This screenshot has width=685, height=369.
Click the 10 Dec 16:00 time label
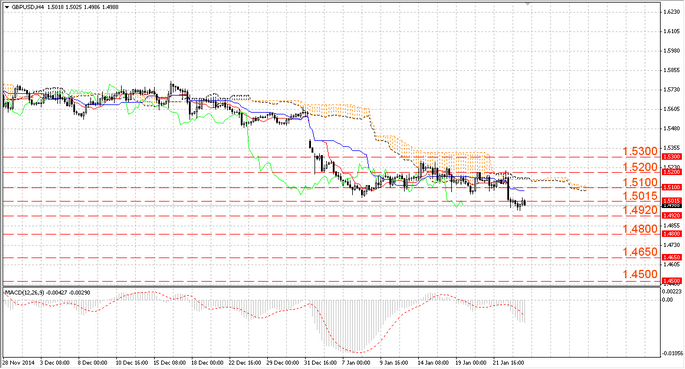tap(131, 363)
